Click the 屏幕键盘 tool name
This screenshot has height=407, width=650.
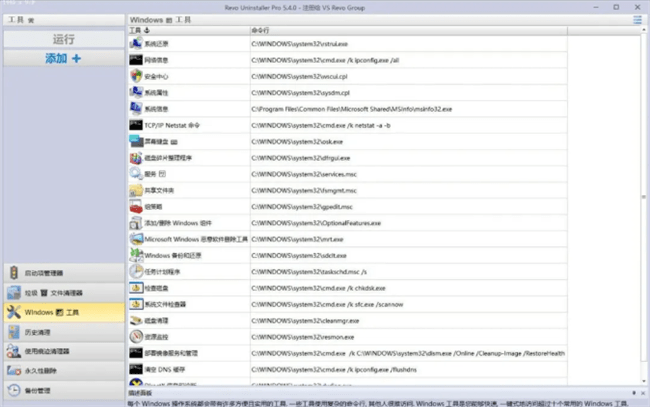[x=161, y=141]
